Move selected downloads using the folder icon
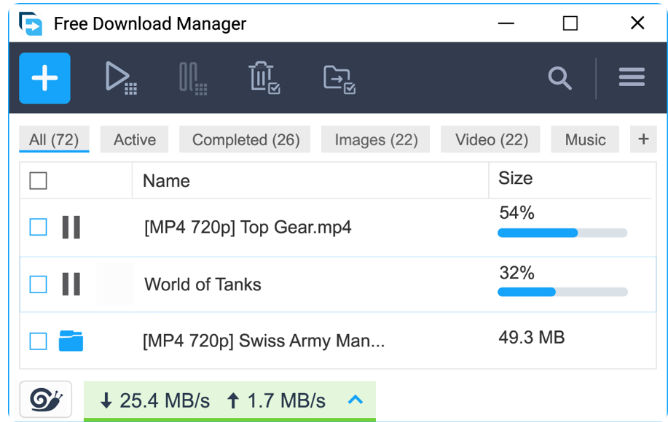This screenshot has height=422, width=668. click(339, 78)
